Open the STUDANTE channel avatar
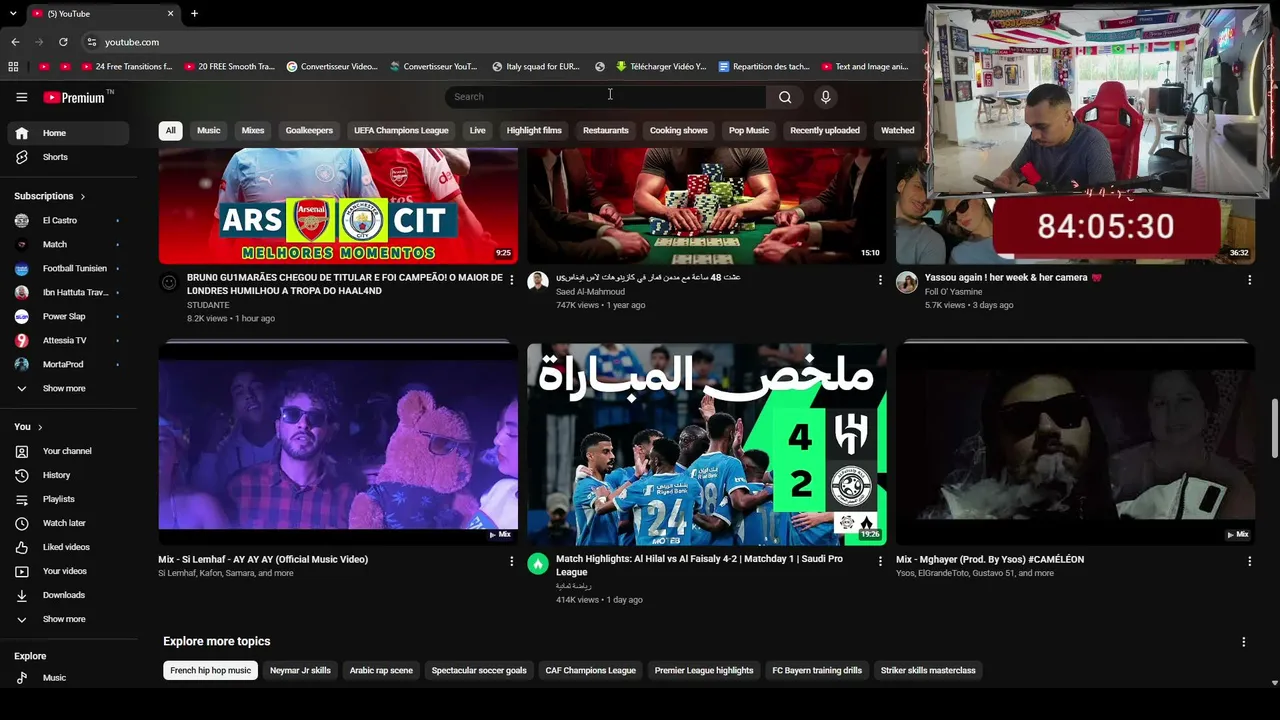 (x=169, y=283)
